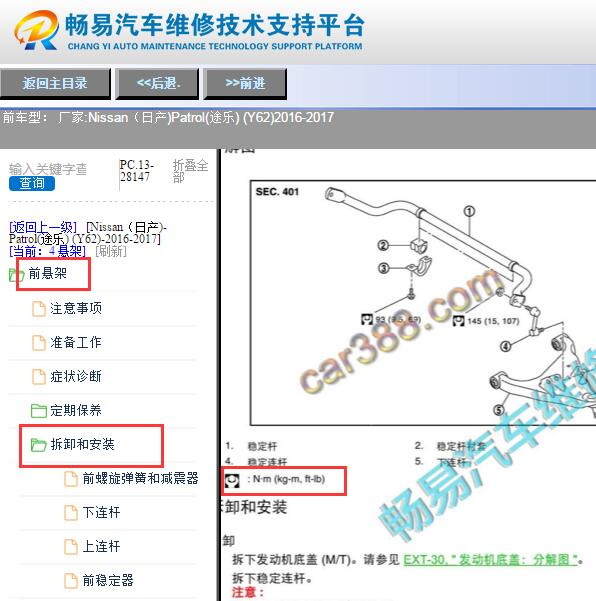The height and width of the screenshot is (601, 596).
Task: Select the 前悬架 tree label
Action: tap(48, 273)
